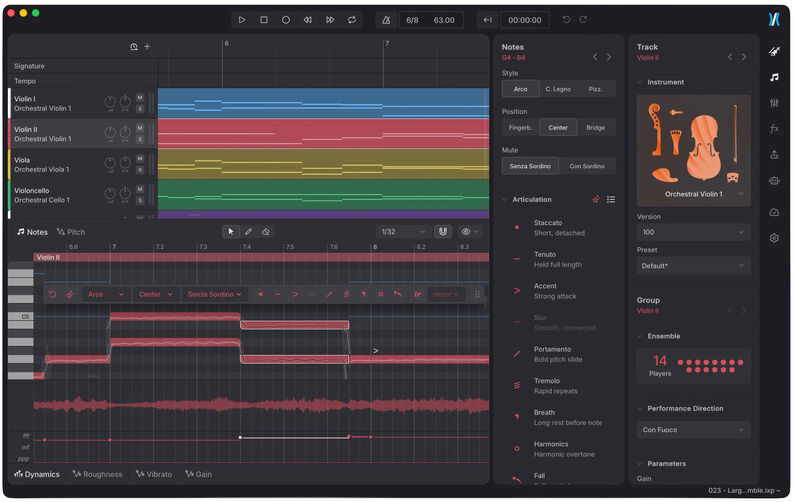
Task: Add a track with the plus icon
Action: [147, 47]
